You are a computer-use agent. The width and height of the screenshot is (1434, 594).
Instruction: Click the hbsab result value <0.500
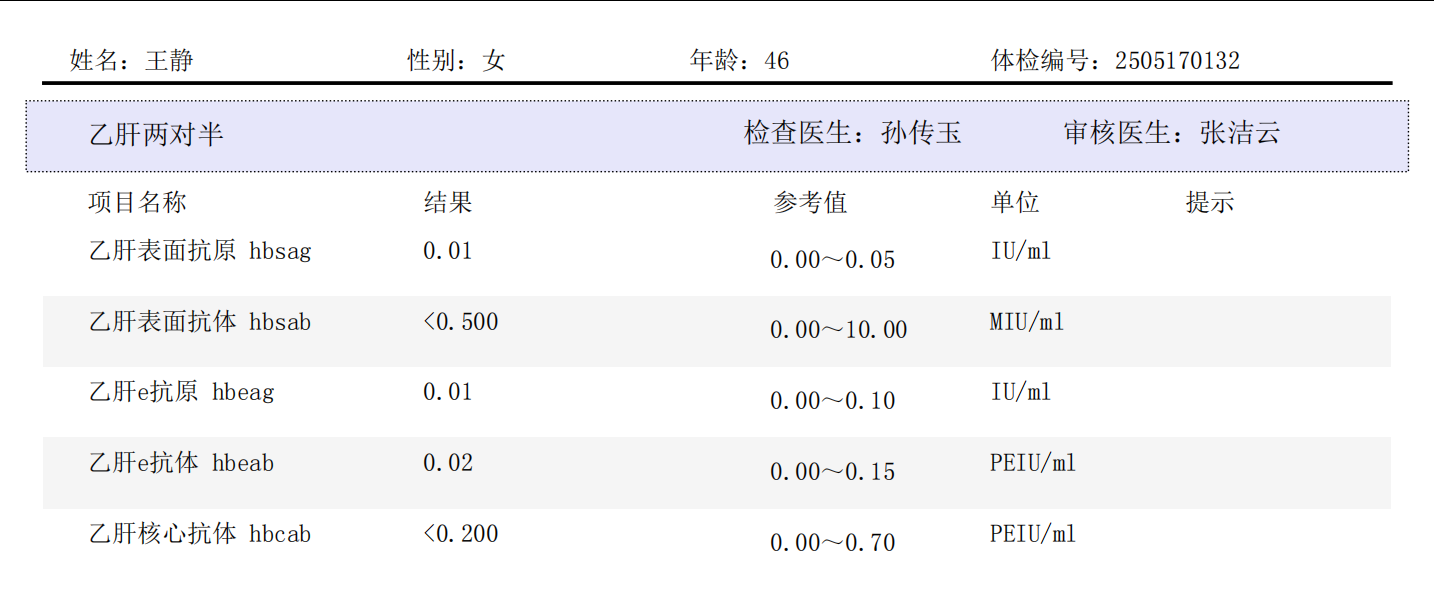tap(460, 322)
